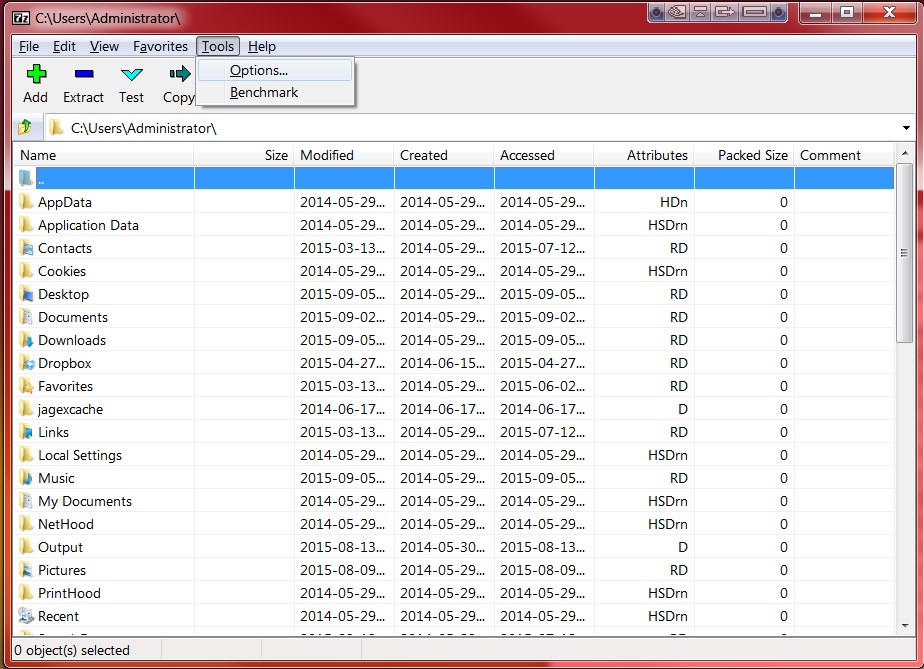The image size is (924, 669).
Task: Click the vertical scrollbar in file list
Action: [x=904, y=400]
